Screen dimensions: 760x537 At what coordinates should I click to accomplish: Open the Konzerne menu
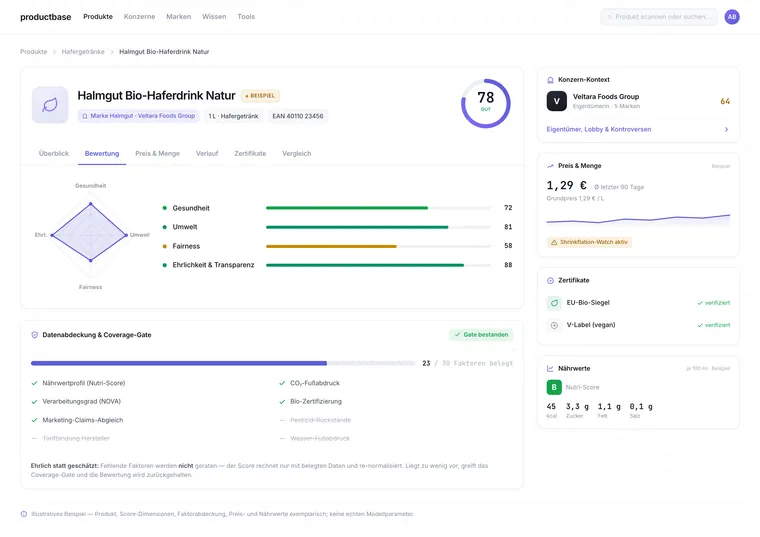(x=140, y=16)
